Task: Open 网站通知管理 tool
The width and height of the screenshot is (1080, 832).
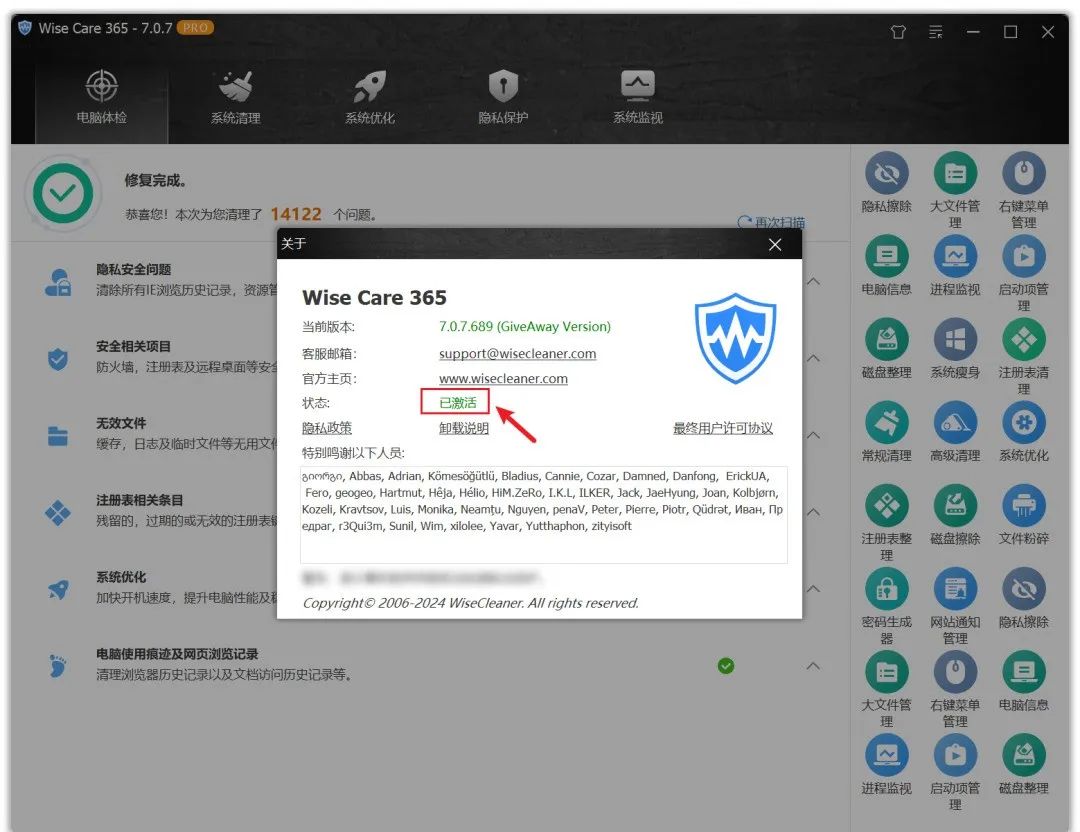Action: click(x=955, y=606)
